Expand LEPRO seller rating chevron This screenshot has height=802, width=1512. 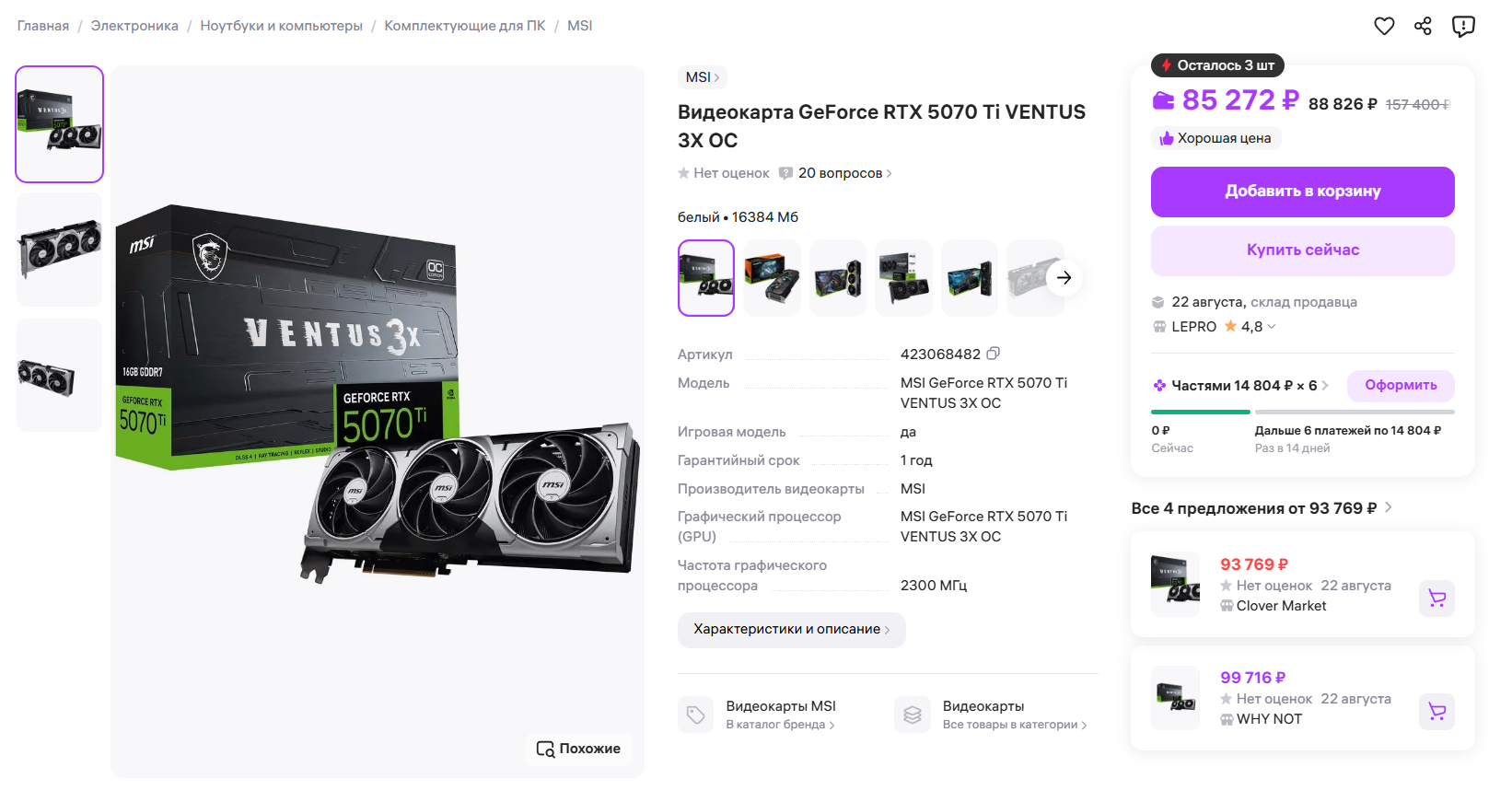[1272, 326]
